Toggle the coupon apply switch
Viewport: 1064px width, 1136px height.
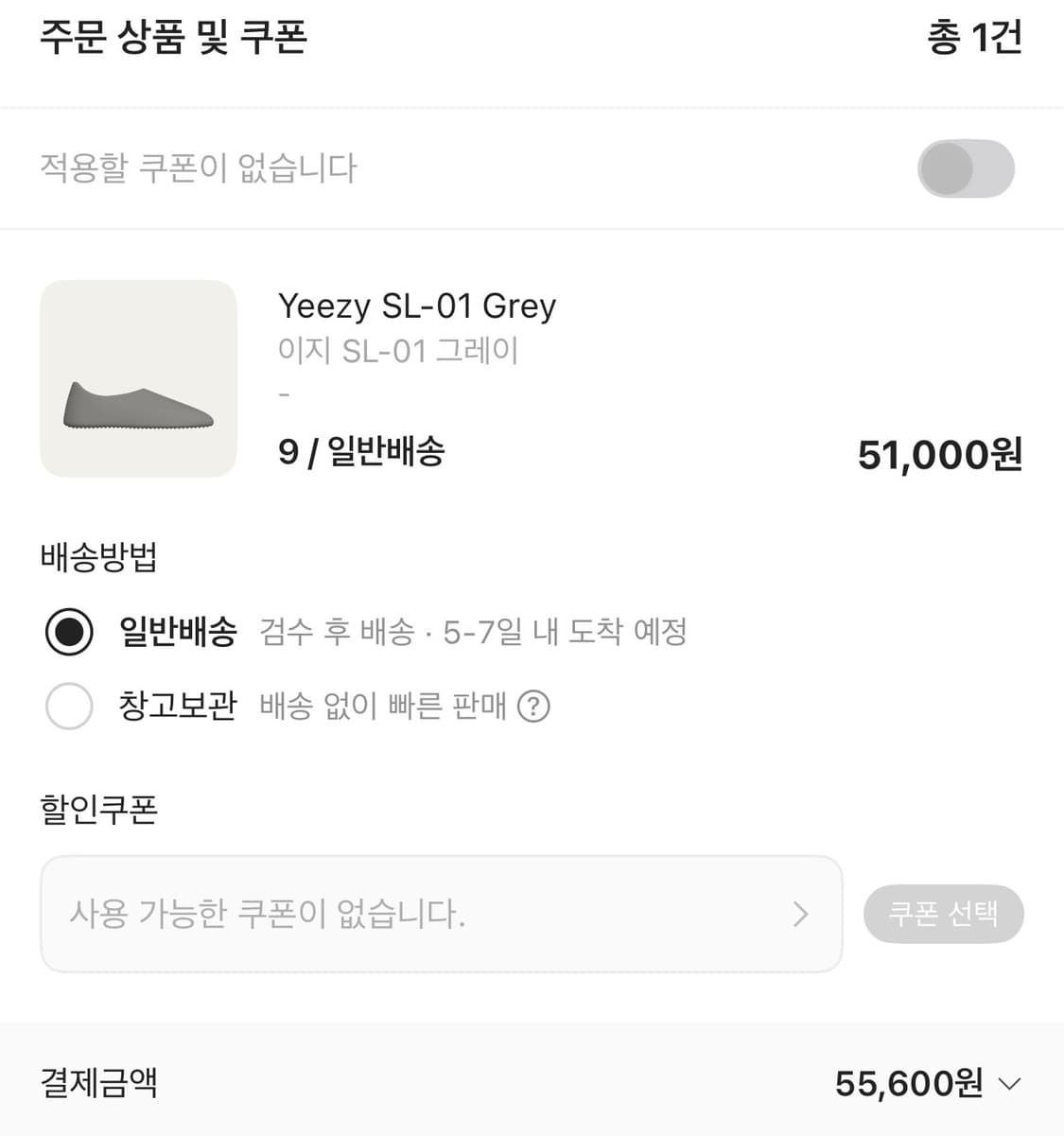pyautogui.click(x=966, y=168)
